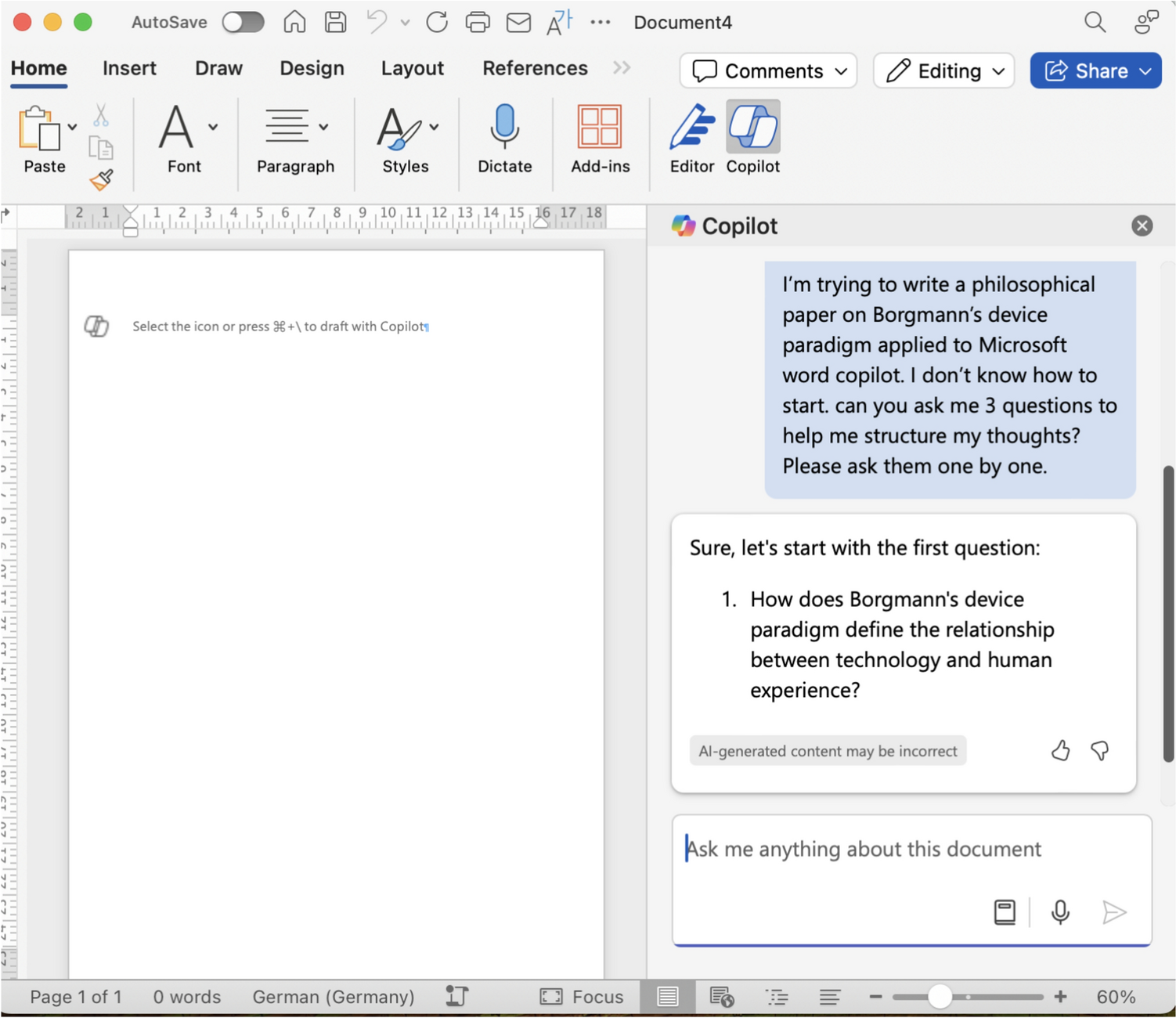This screenshot has width=1176, height=1018.
Task: Switch to the Insert ribbon tab
Action: point(129,69)
